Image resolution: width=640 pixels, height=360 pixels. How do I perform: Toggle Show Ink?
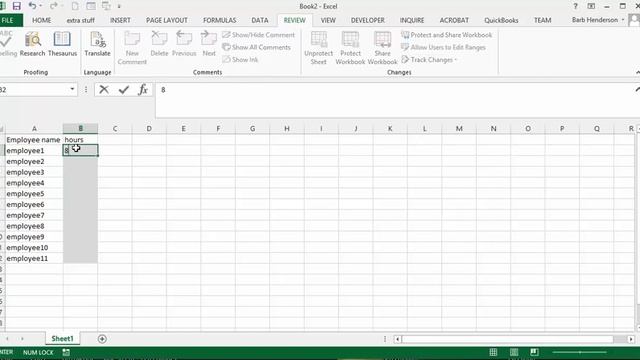[x=240, y=60]
